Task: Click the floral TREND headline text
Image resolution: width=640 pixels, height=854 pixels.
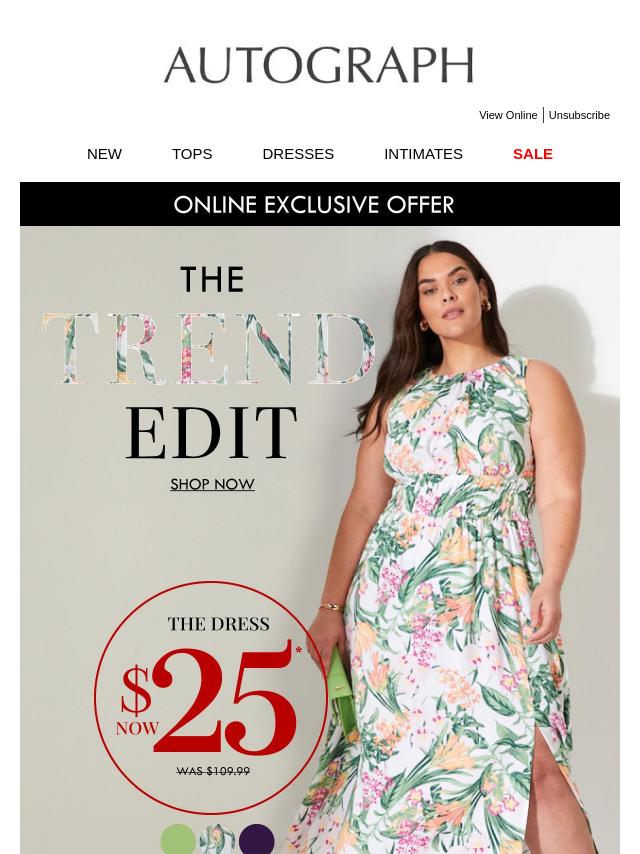Action: [209, 349]
